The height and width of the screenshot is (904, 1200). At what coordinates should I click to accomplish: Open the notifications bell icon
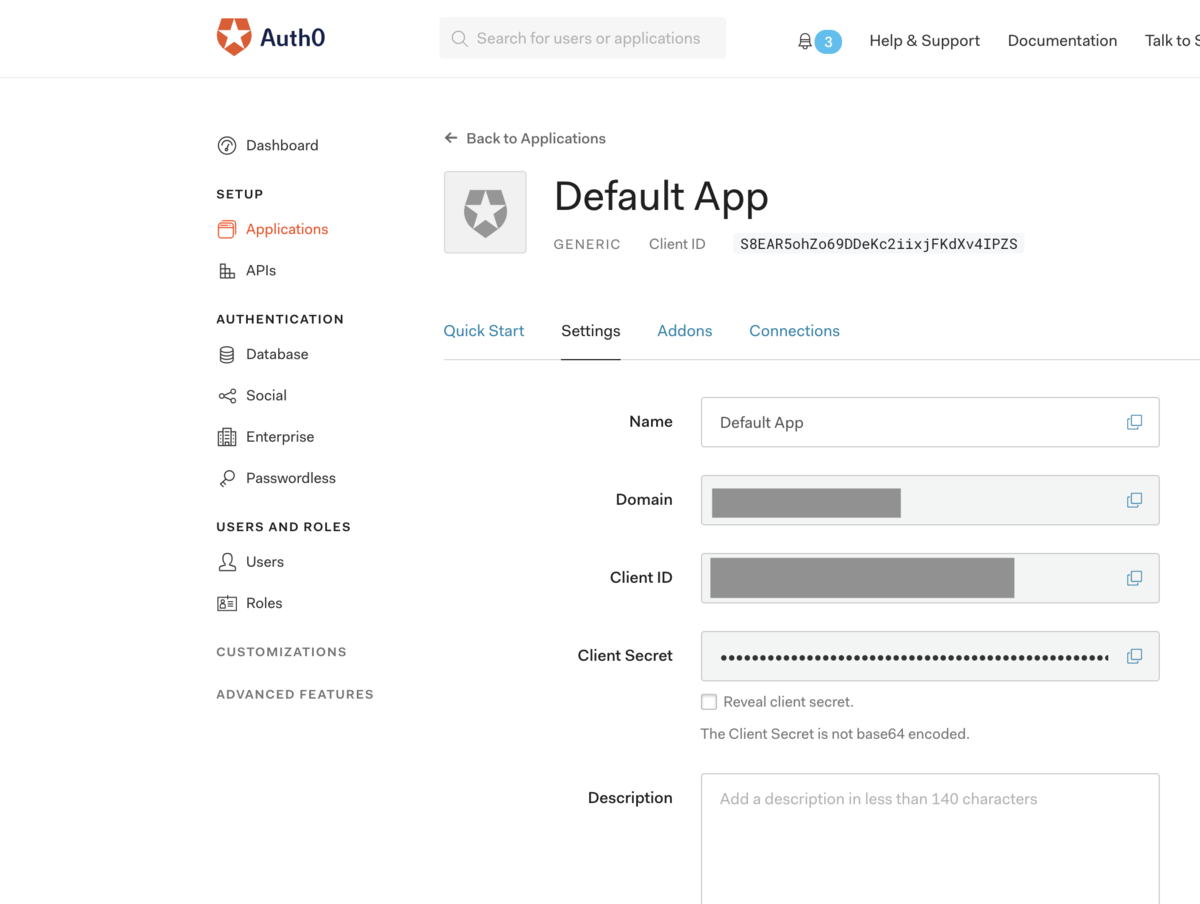(805, 41)
